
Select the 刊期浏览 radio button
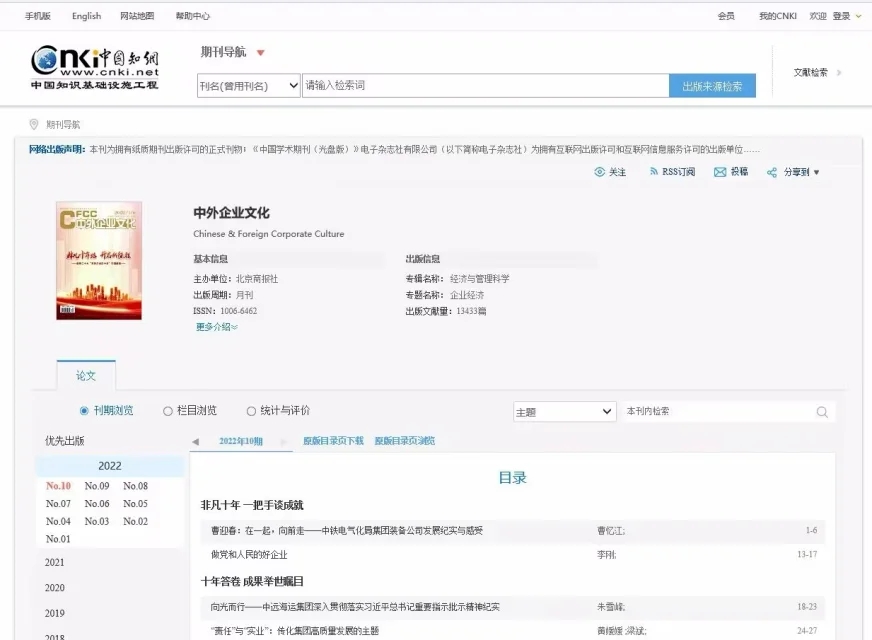tap(84, 411)
